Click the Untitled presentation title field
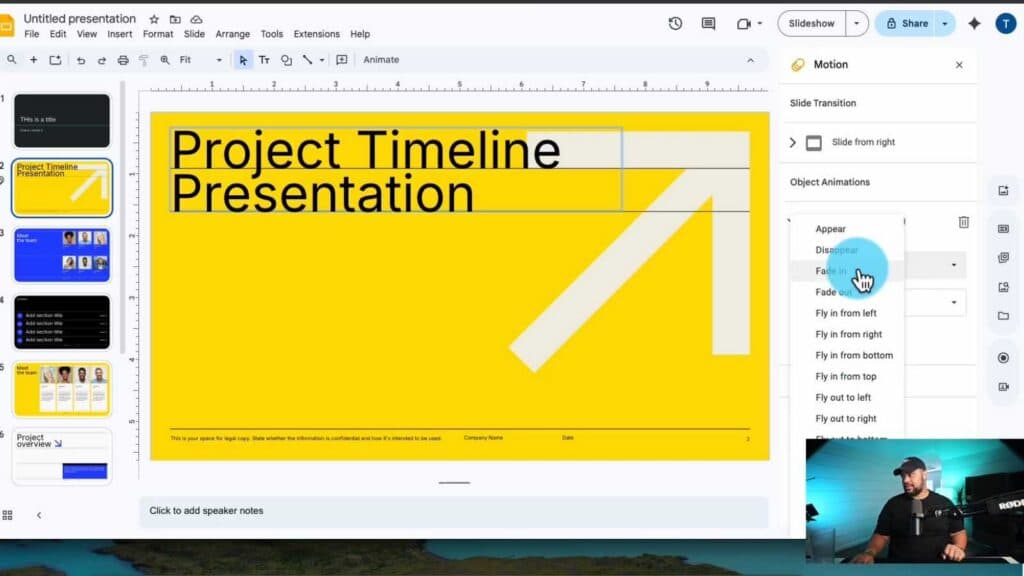The image size is (1024, 576). point(80,19)
